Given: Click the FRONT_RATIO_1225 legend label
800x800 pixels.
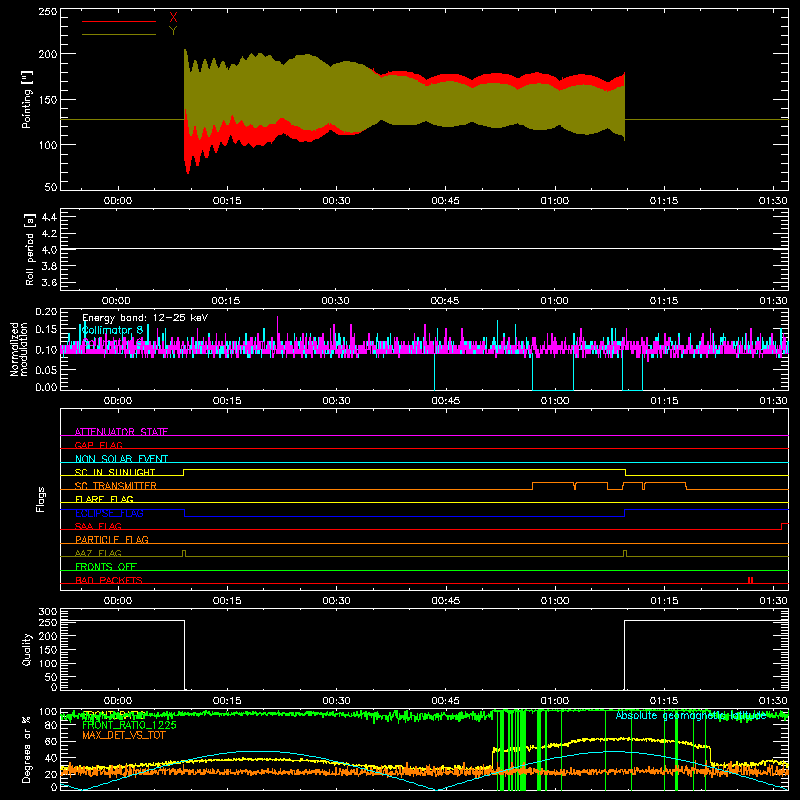Looking at the screenshot, I should click(x=129, y=725).
